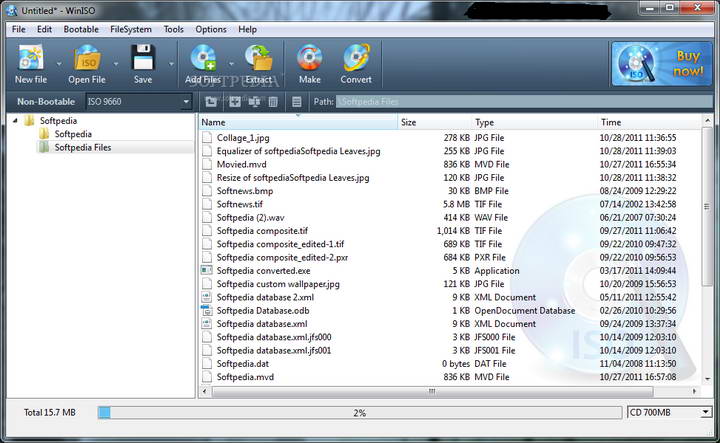Click the horizontal scrollbar right arrow
The width and height of the screenshot is (720, 443).
click(694, 392)
